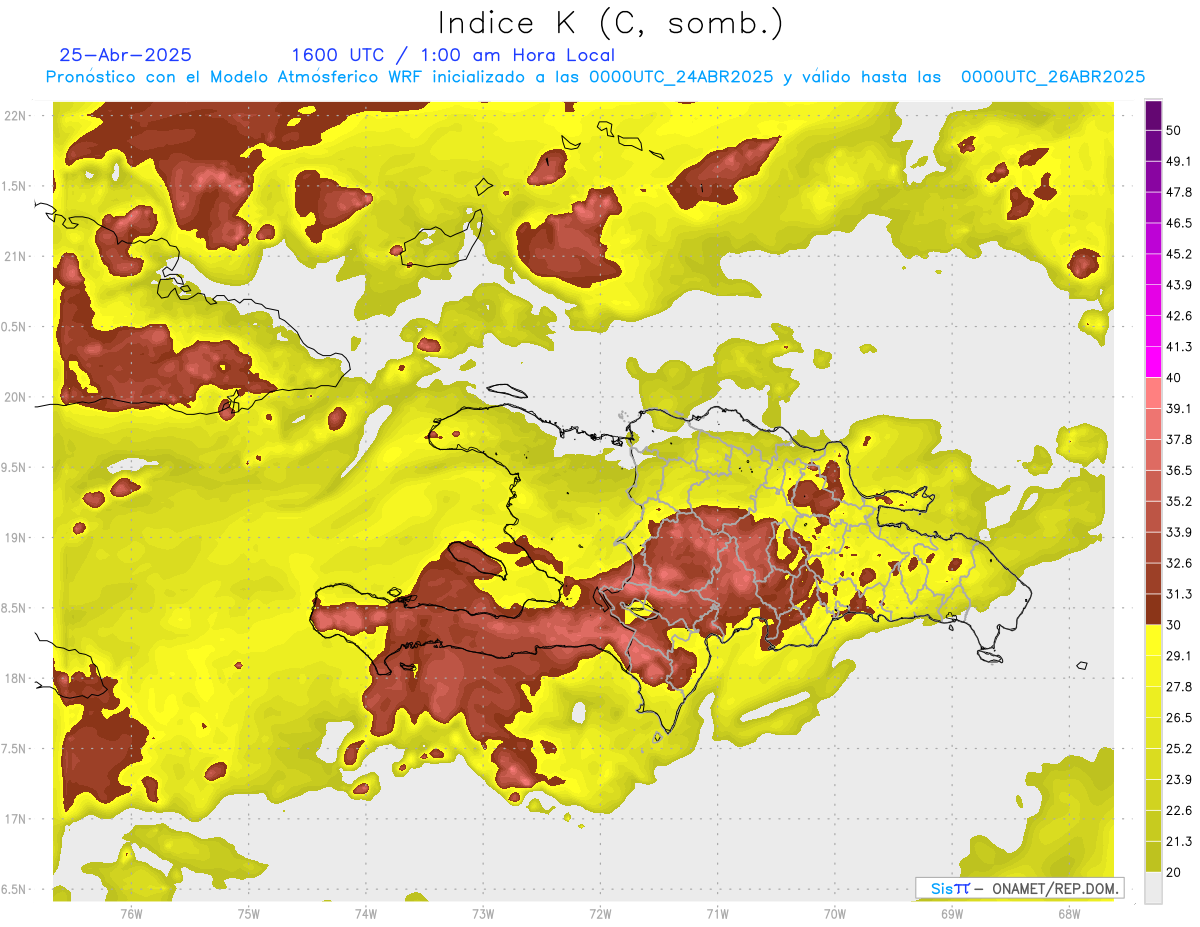
Task: Click the colorbar value "25.2"
Action: [1179, 749]
